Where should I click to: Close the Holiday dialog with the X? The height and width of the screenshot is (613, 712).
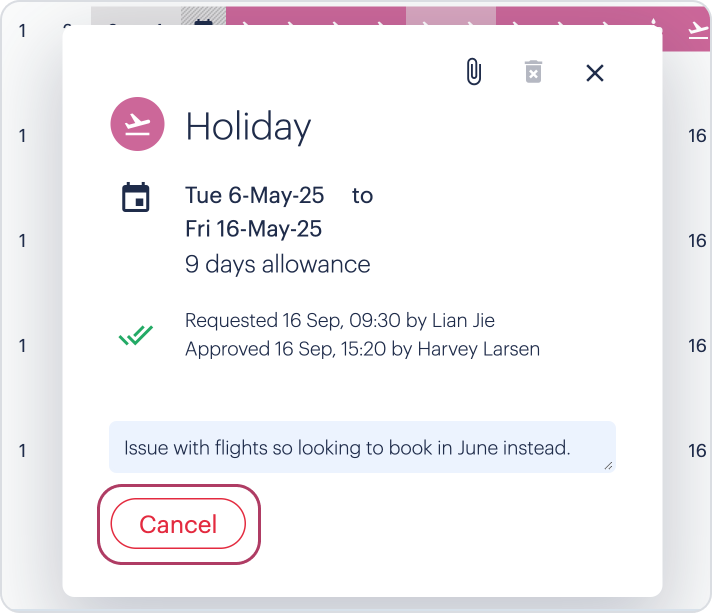pos(594,73)
